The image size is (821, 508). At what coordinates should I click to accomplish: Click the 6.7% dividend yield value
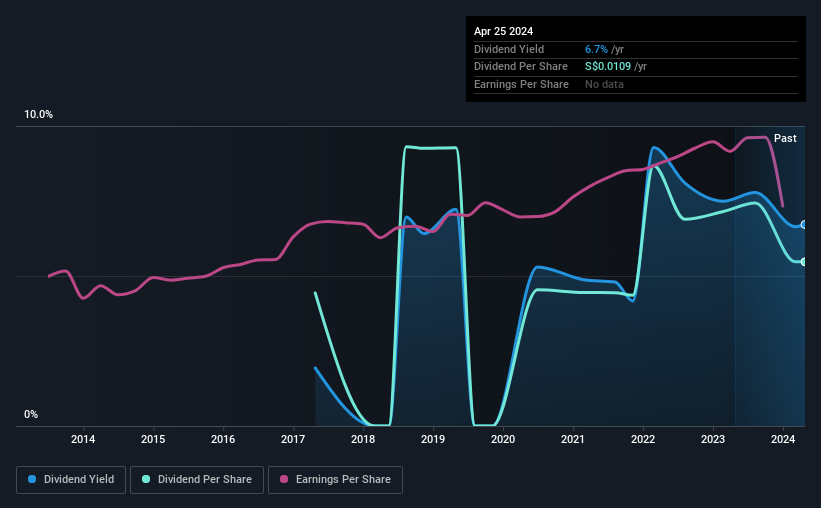(x=596, y=49)
